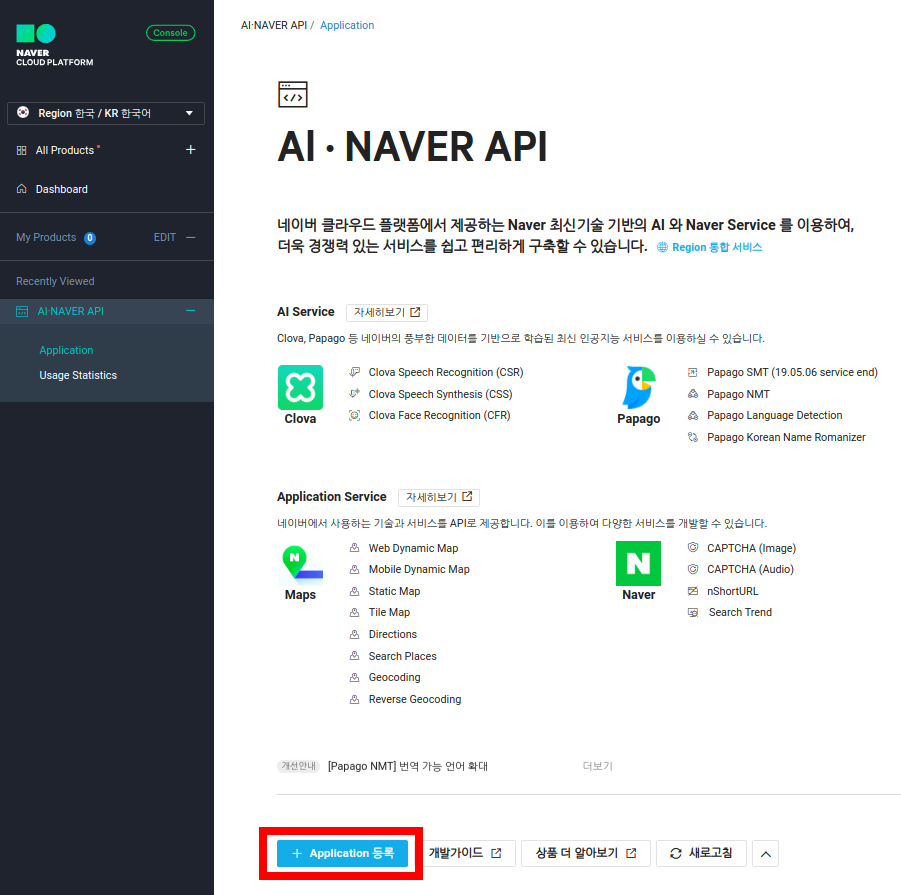
Task: Click the Static Map icon
Action: (x=355, y=591)
